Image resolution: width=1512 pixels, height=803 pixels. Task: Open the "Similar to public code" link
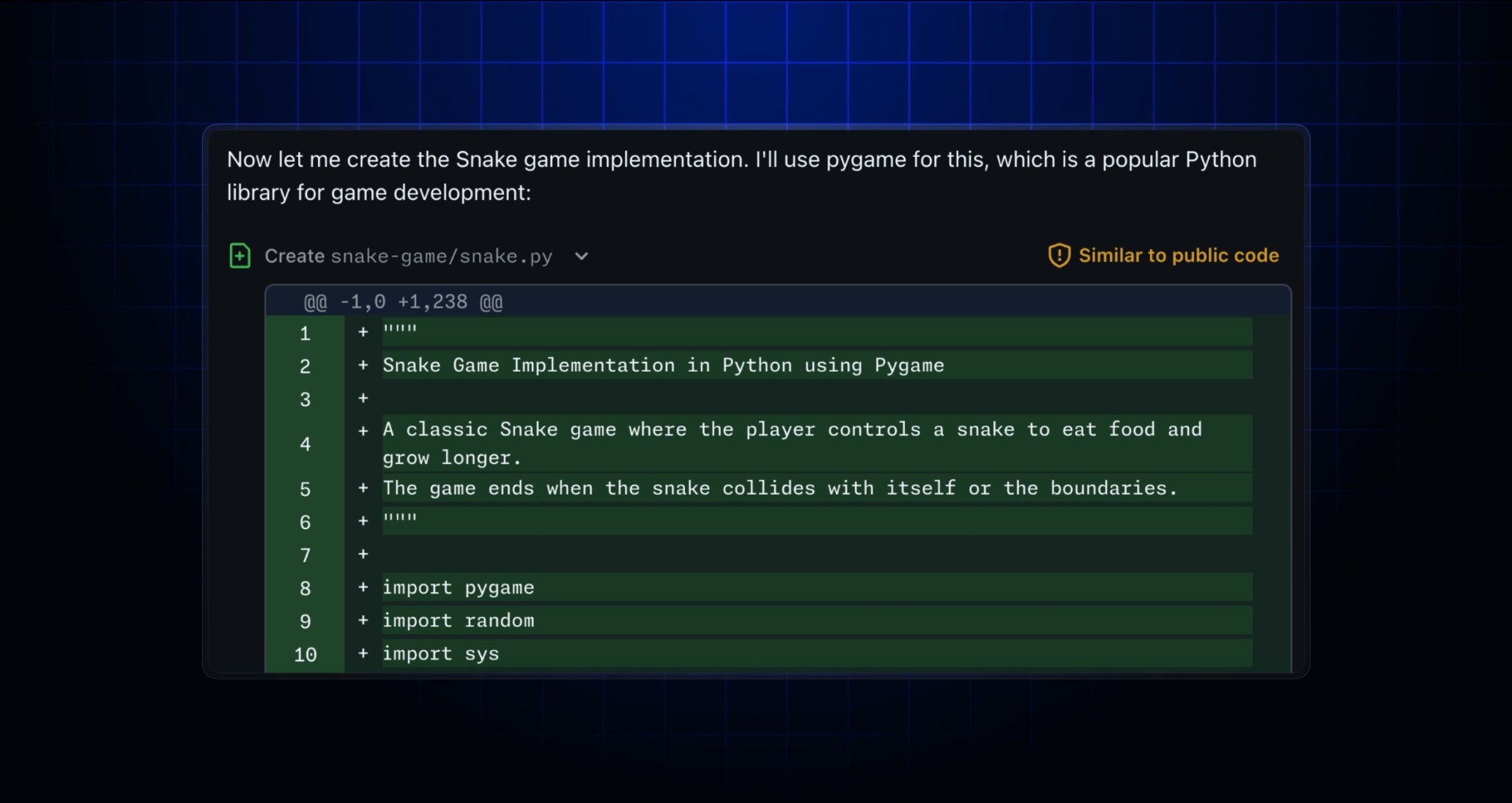coord(1178,256)
